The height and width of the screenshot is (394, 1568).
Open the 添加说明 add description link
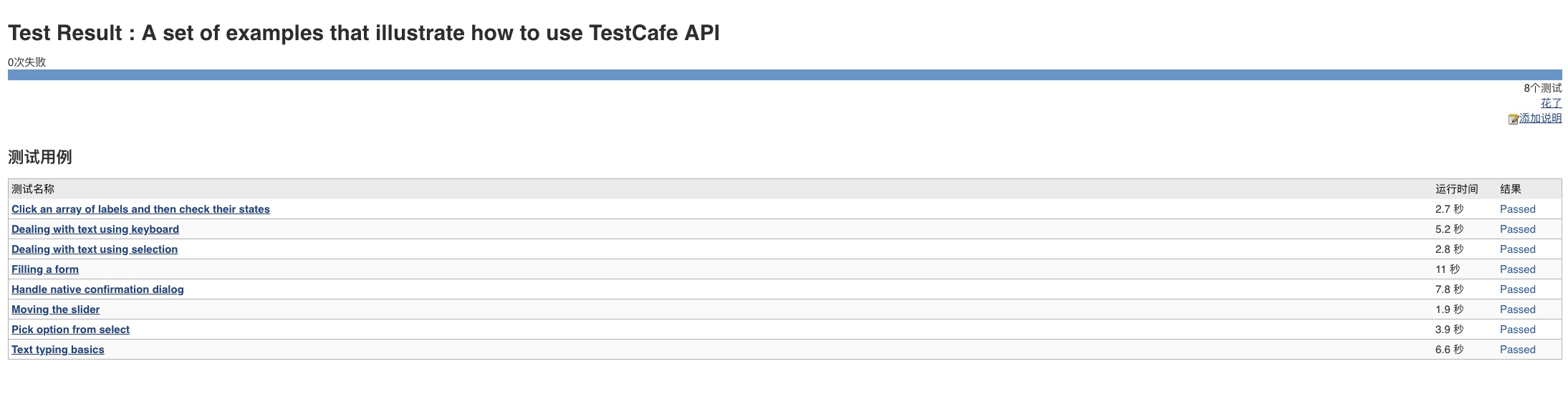1540,118
